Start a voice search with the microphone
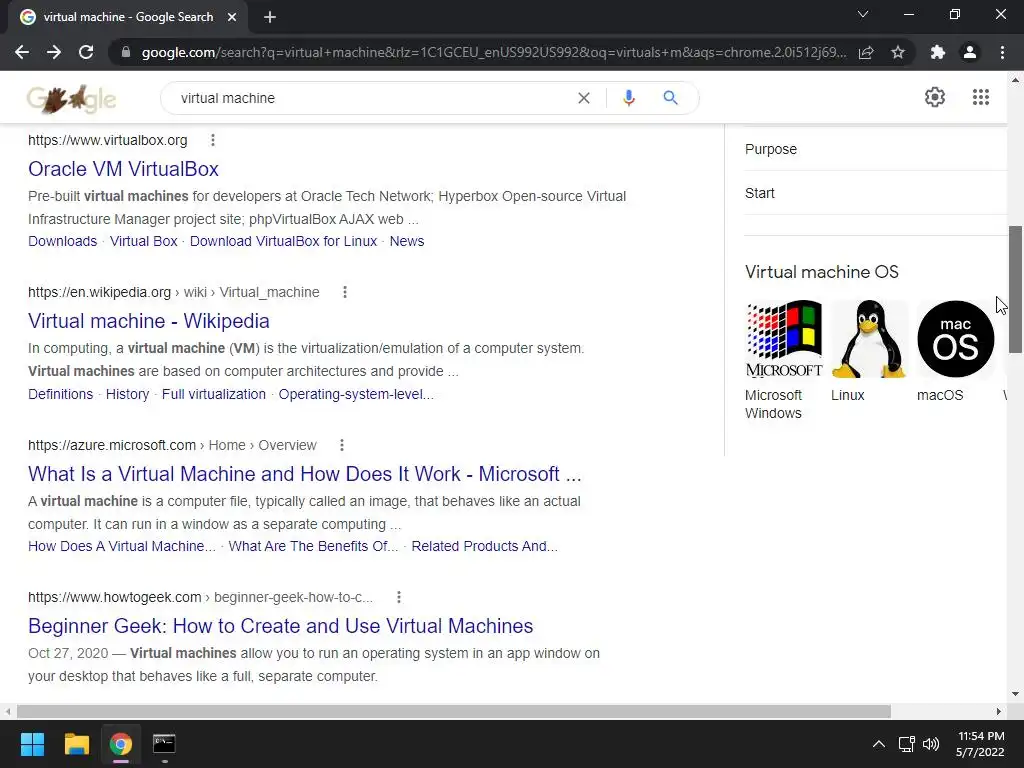The height and width of the screenshot is (768, 1024). point(629,98)
